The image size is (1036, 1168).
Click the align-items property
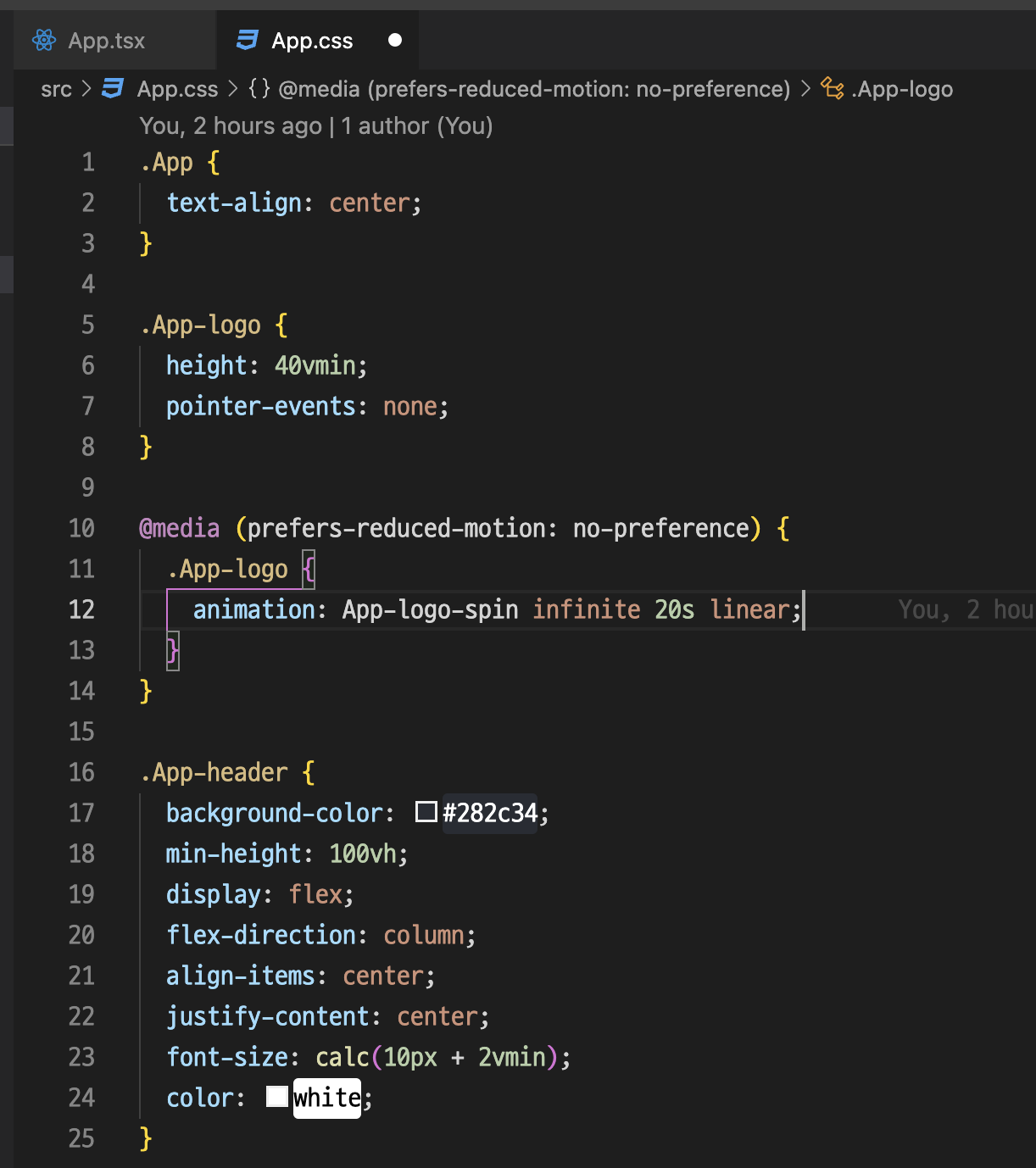pos(241,976)
